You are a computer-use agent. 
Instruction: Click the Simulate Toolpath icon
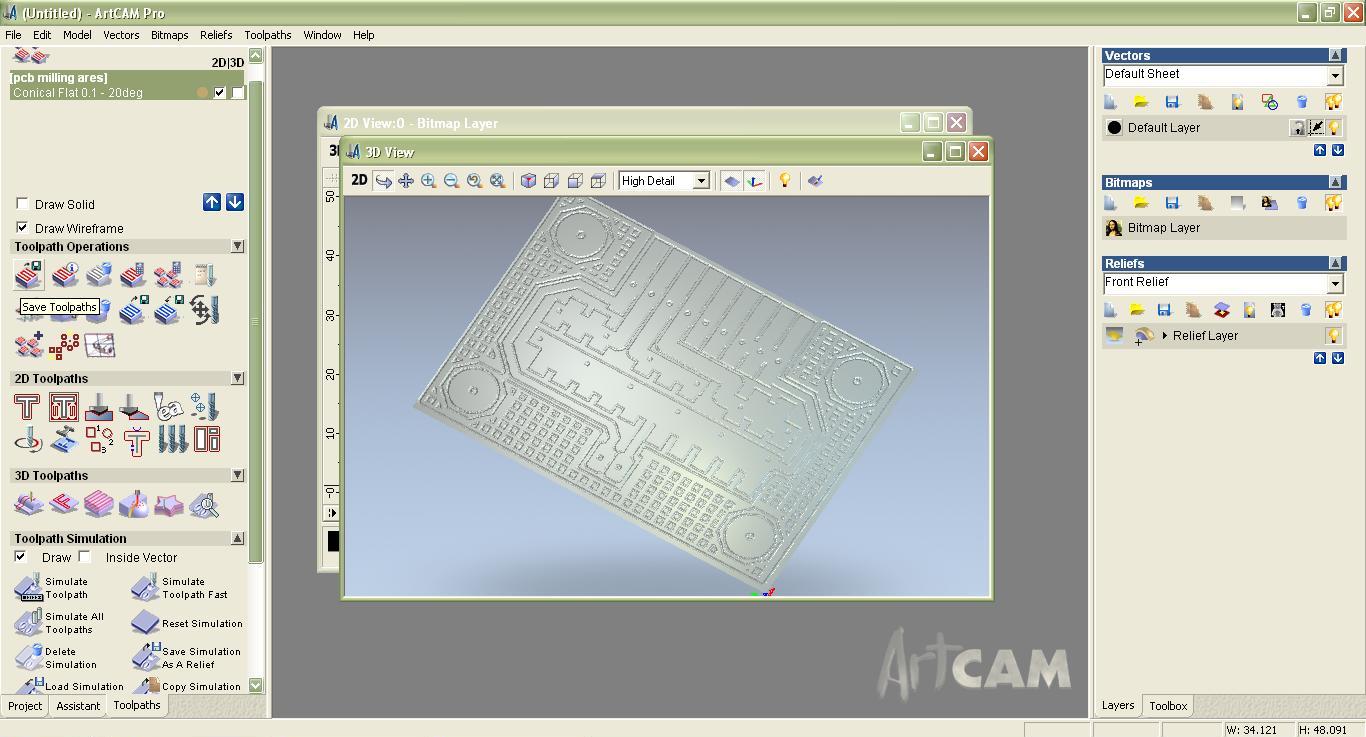click(x=28, y=587)
